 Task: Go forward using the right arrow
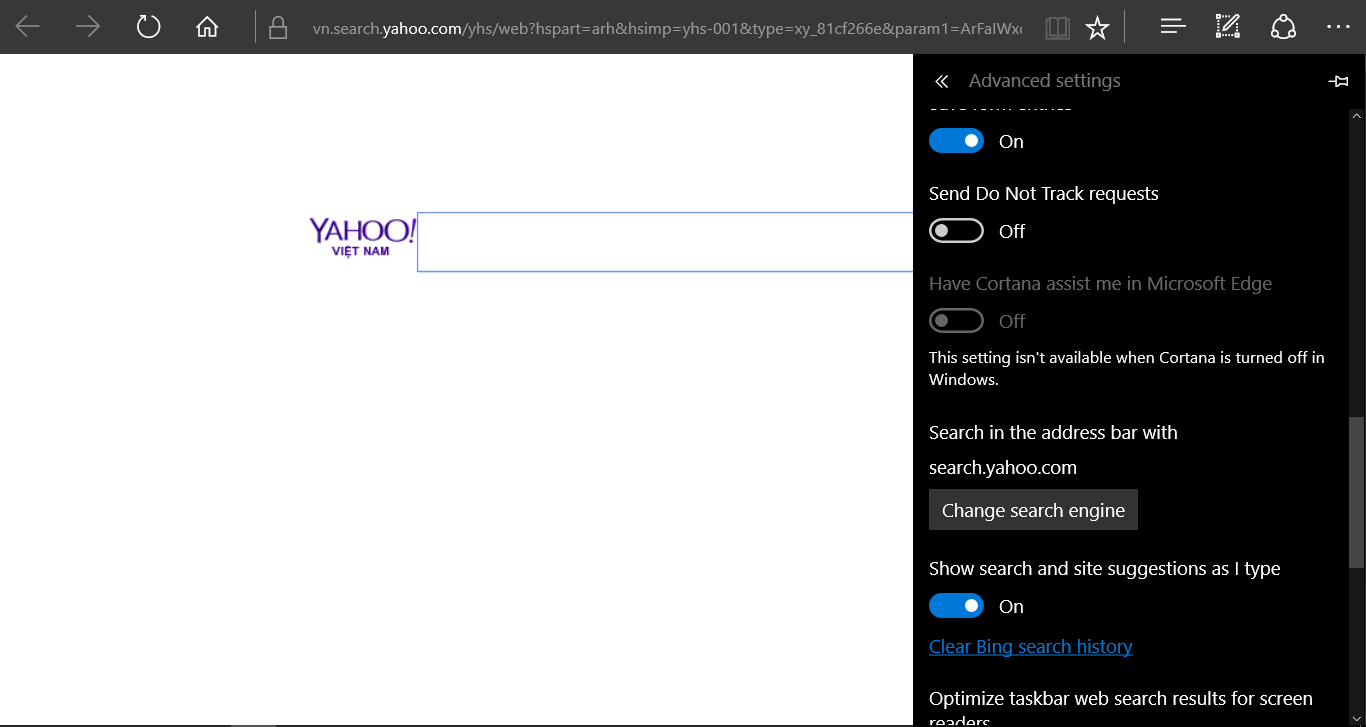[88, 27]
